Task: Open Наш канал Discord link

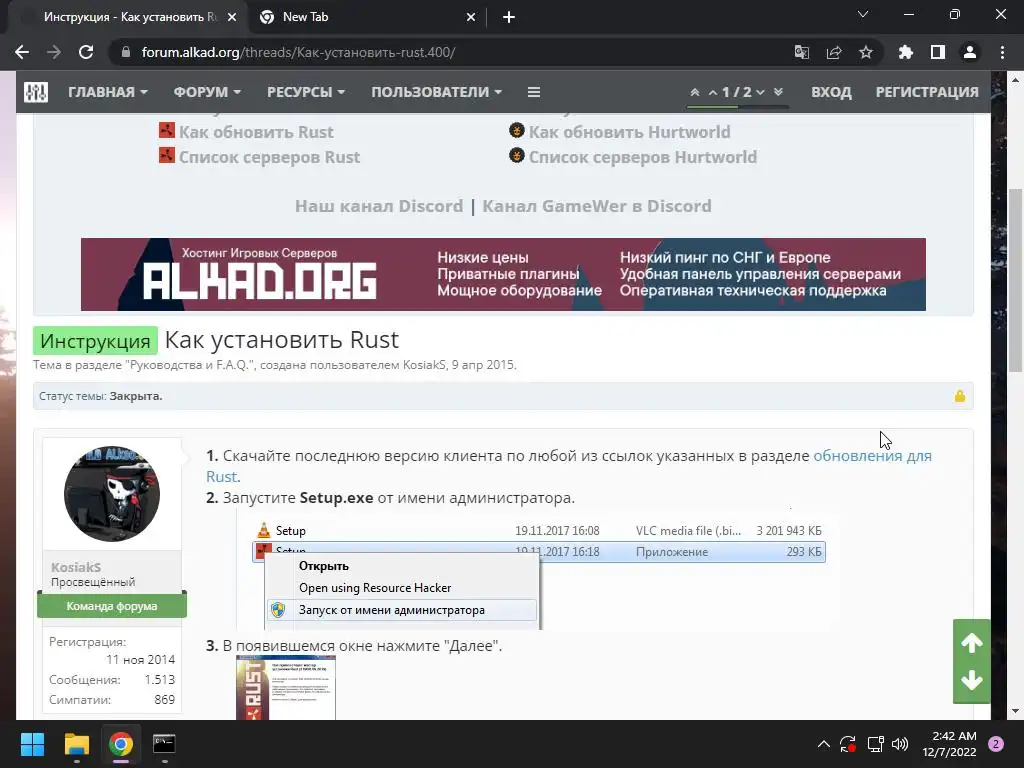Action: coord(379,206)
